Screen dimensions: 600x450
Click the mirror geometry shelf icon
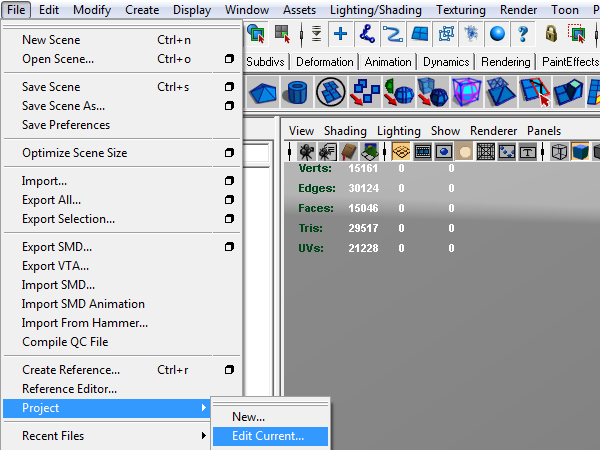(x=399, y=92)
